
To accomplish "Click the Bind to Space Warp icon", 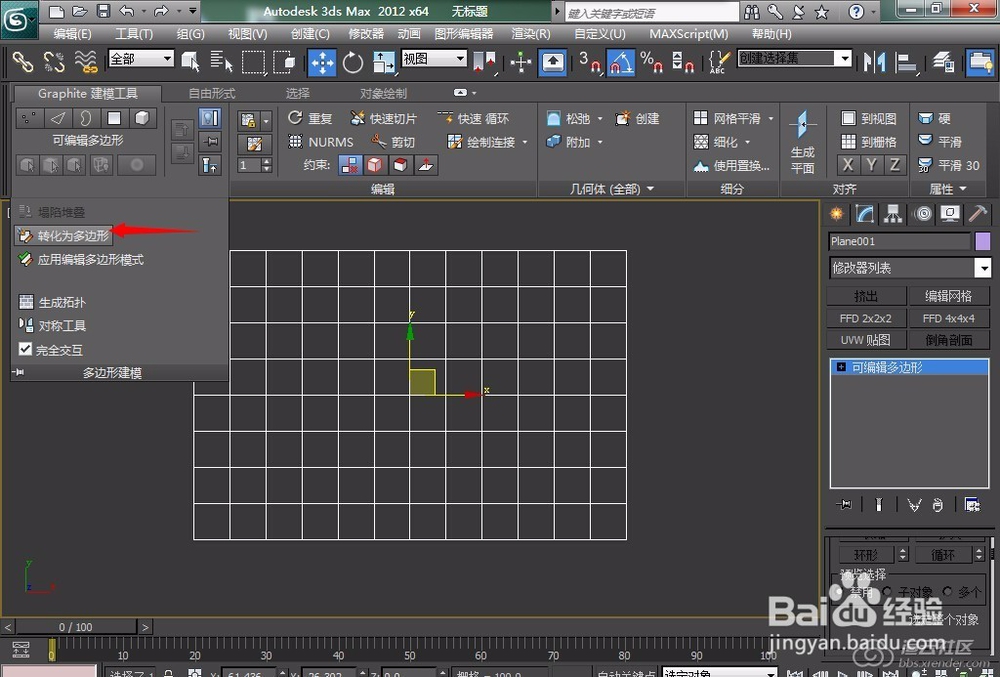I will (x=85, y=62).
